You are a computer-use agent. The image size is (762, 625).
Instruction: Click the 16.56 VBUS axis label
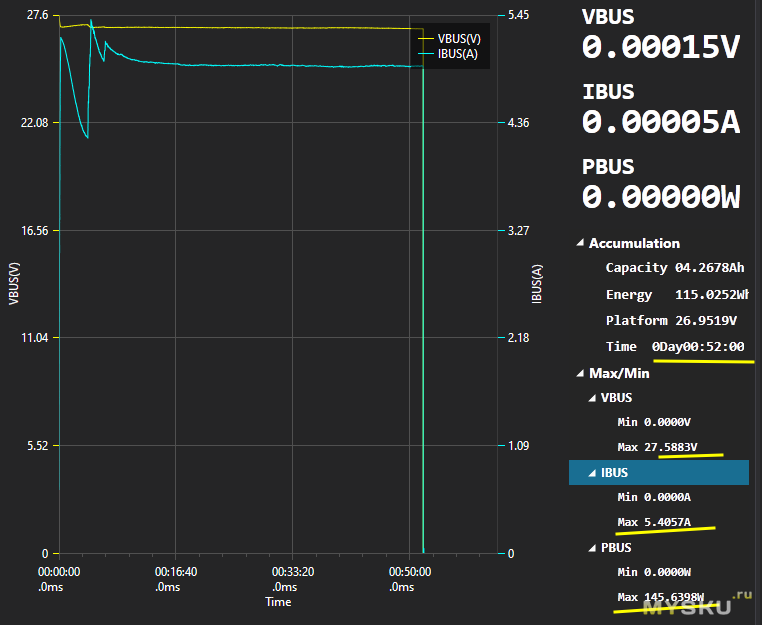tap(35, 230)
